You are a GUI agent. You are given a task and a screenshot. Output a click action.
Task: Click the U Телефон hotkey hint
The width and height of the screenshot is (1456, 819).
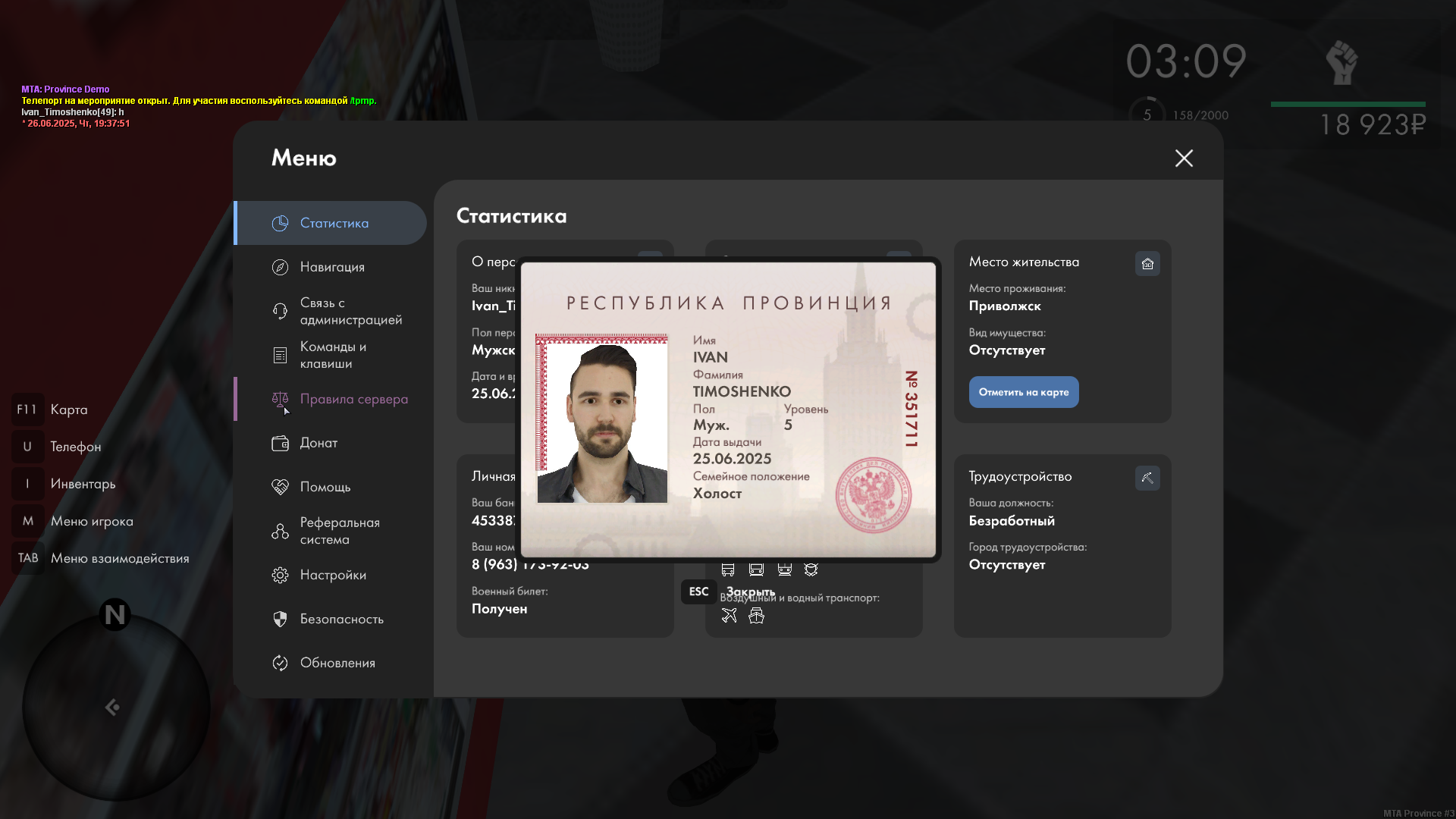(57, 447)
